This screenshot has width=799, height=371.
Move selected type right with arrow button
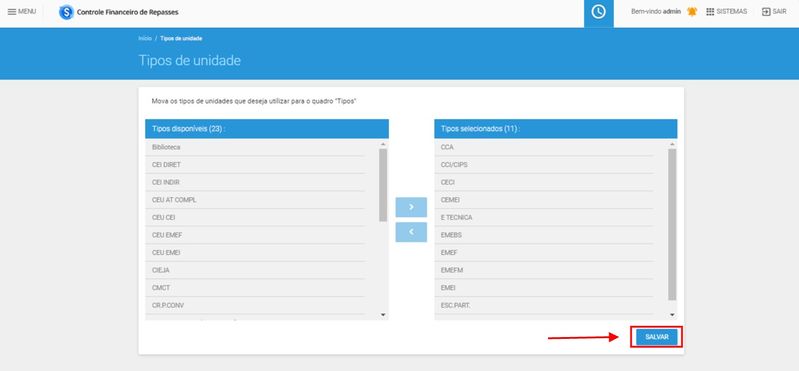[x=411, y=207]
